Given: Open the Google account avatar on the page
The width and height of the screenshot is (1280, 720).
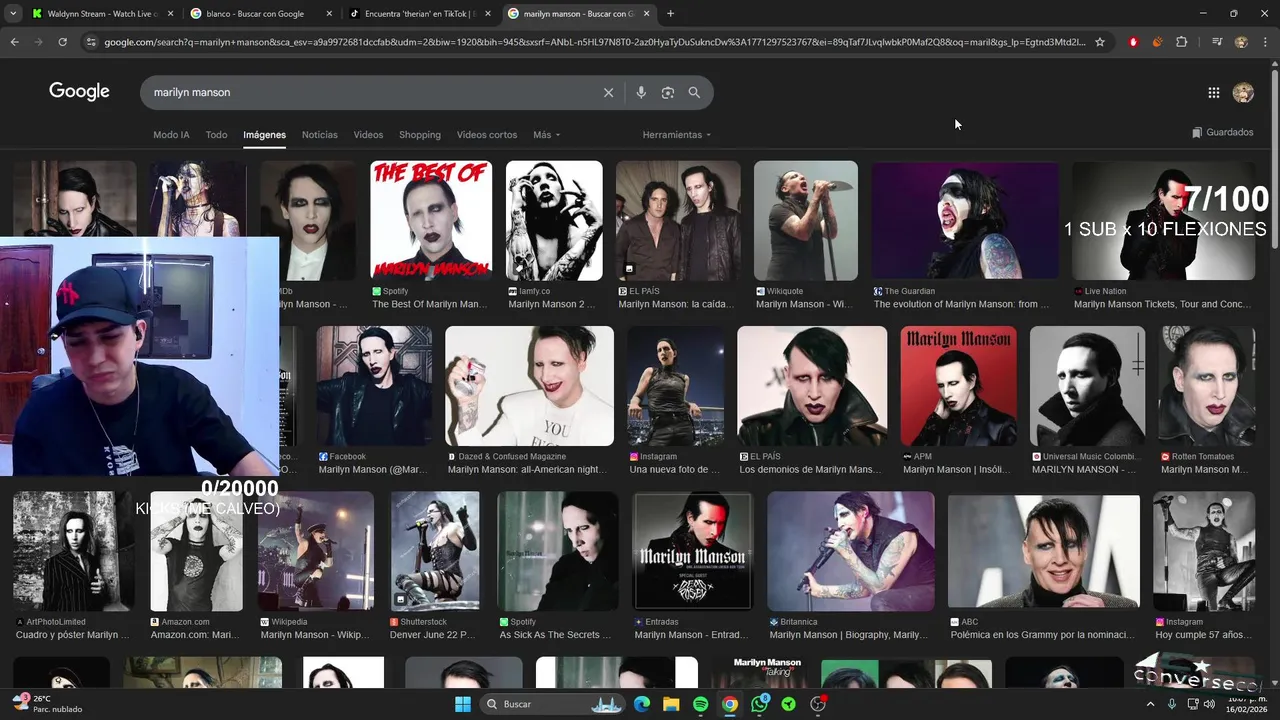Looking at the screenshot, I should pyautogui.click(x=1243, y=92).
